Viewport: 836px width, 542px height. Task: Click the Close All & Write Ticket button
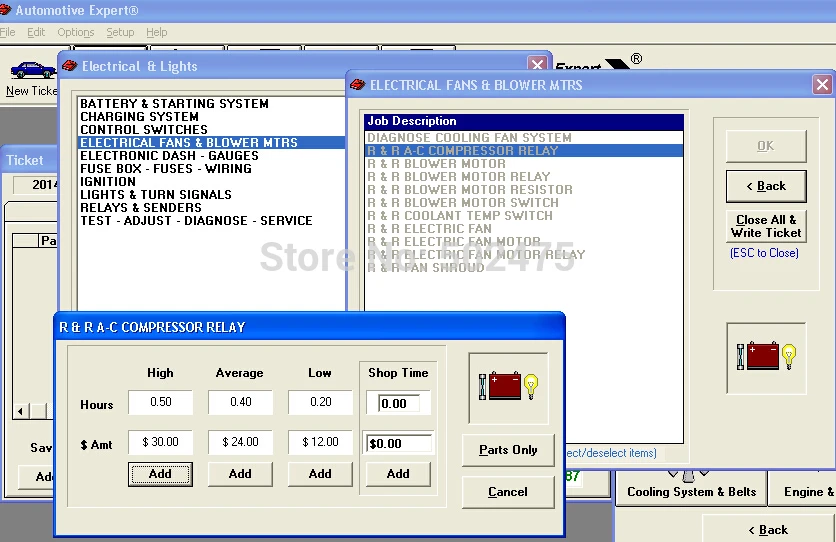pos(766,226)
